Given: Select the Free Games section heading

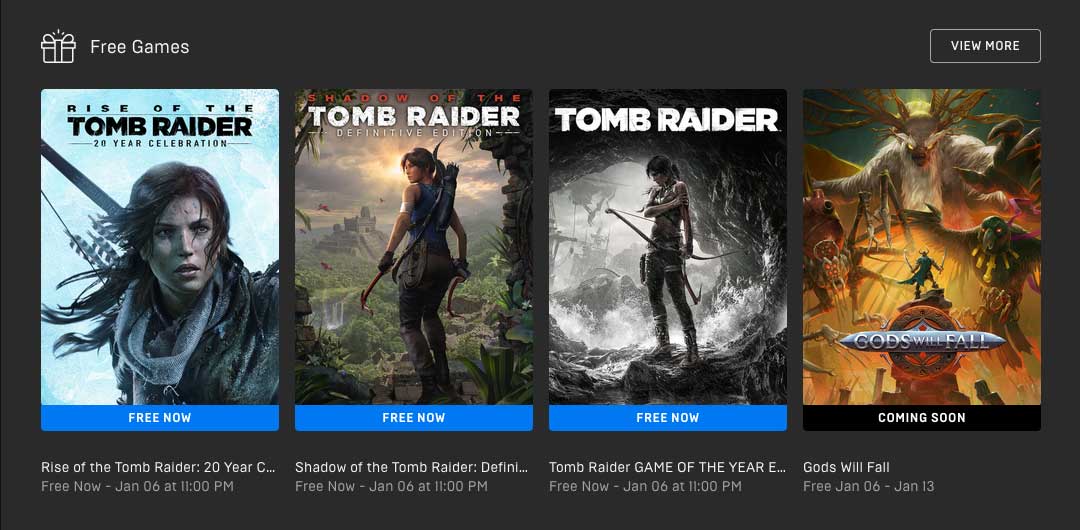Looking at the screenshot, I should tap(140, 47).
